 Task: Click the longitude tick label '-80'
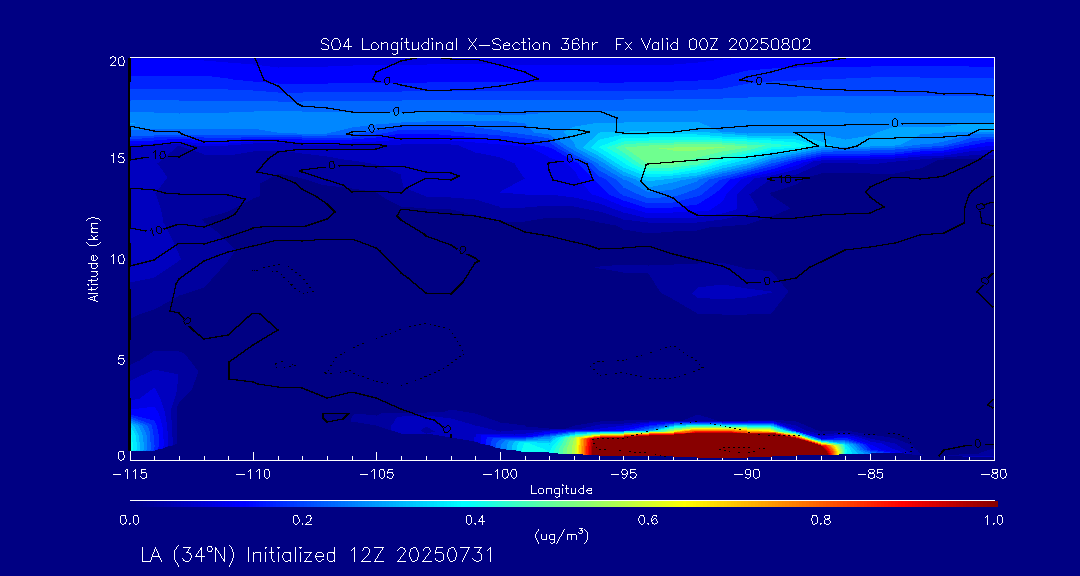pyautogui.click(x=994, y=475)
